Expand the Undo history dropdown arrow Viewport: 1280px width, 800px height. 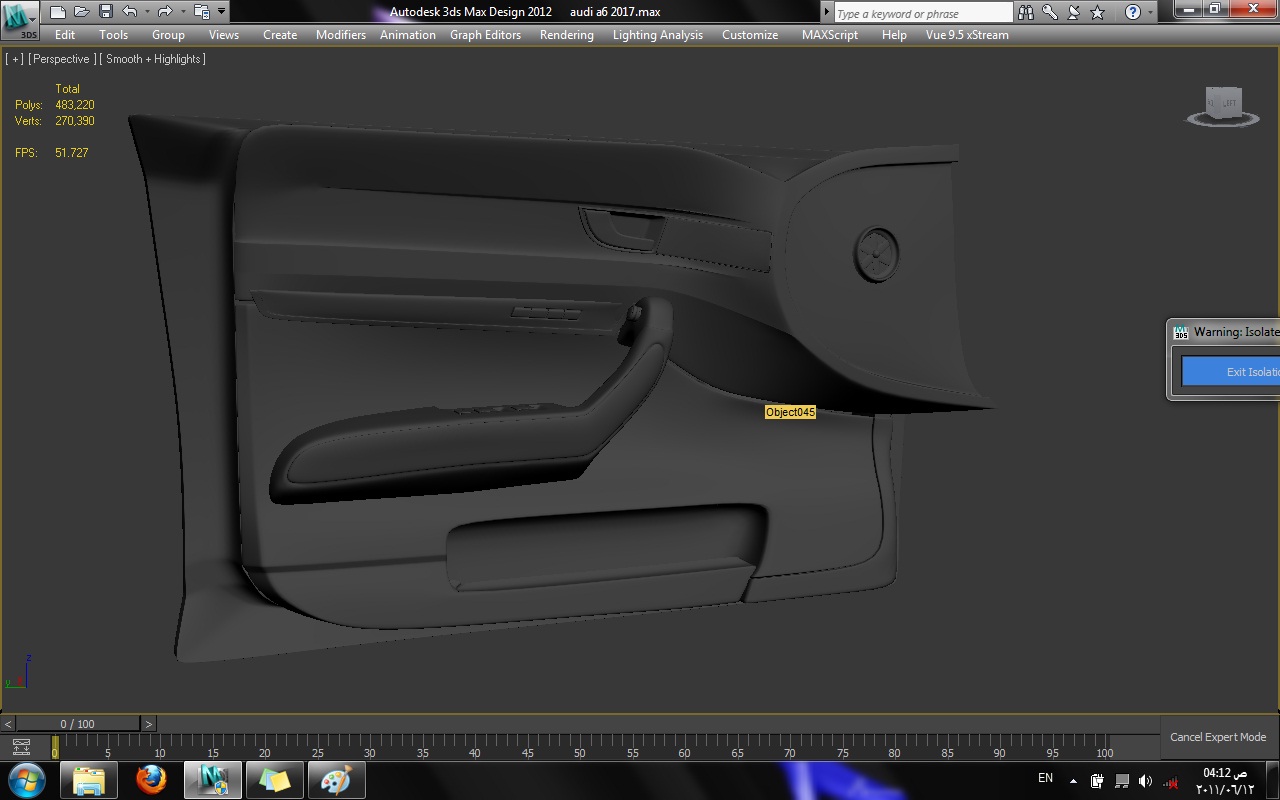[147, 12]
